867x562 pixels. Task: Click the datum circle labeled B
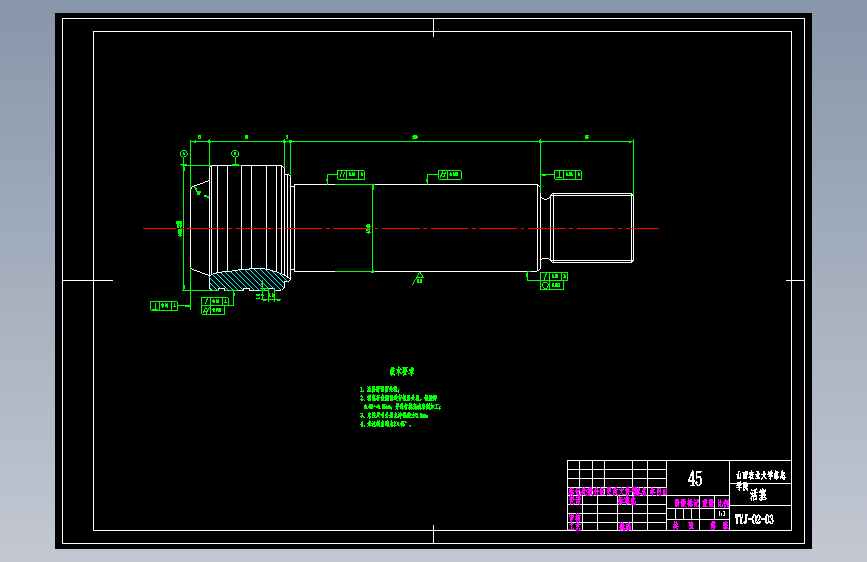235,154
